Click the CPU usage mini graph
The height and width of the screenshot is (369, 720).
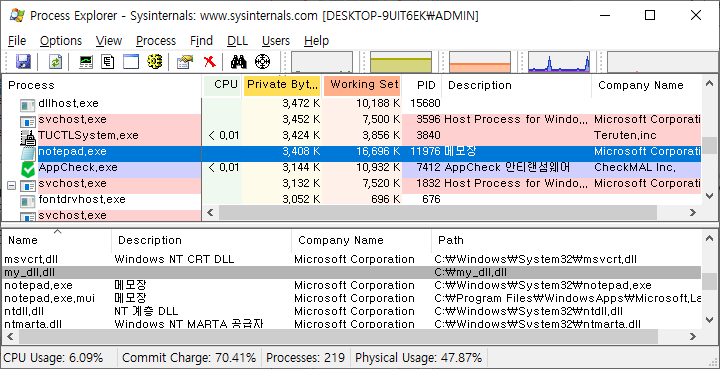[x=322, y=62]
